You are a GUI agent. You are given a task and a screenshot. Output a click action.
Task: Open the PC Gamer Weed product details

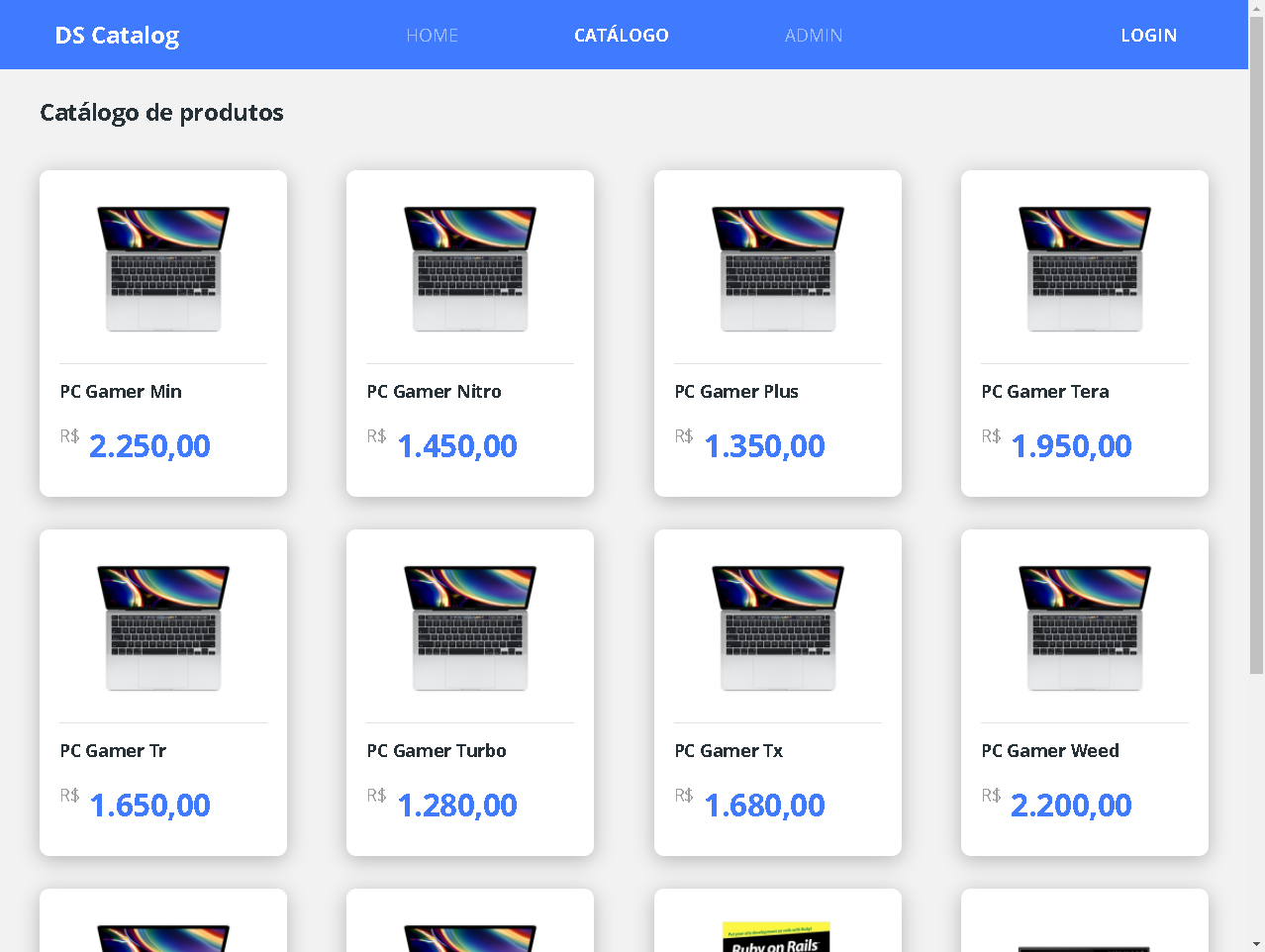[1049, 750]
